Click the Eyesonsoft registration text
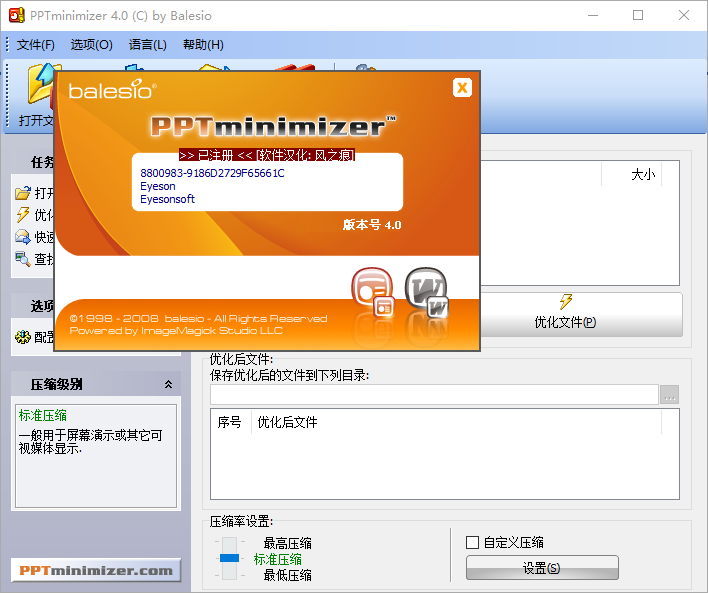The image size is (708, 593). 168,199
